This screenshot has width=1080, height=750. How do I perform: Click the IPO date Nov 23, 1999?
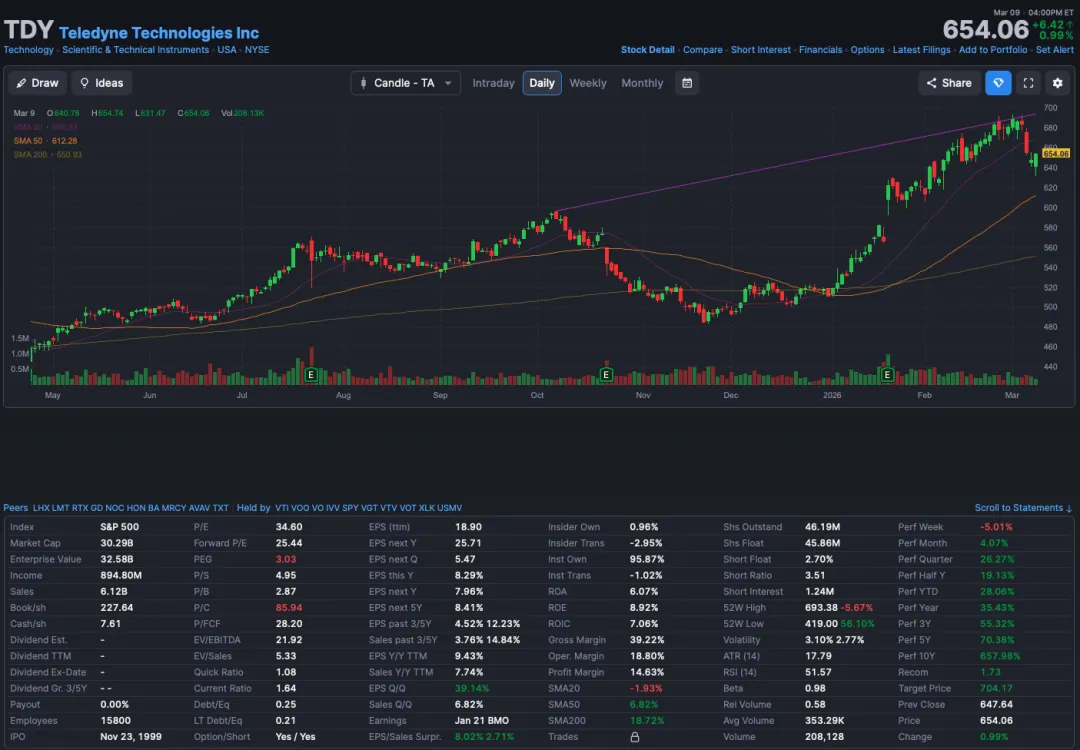(131, 737)
